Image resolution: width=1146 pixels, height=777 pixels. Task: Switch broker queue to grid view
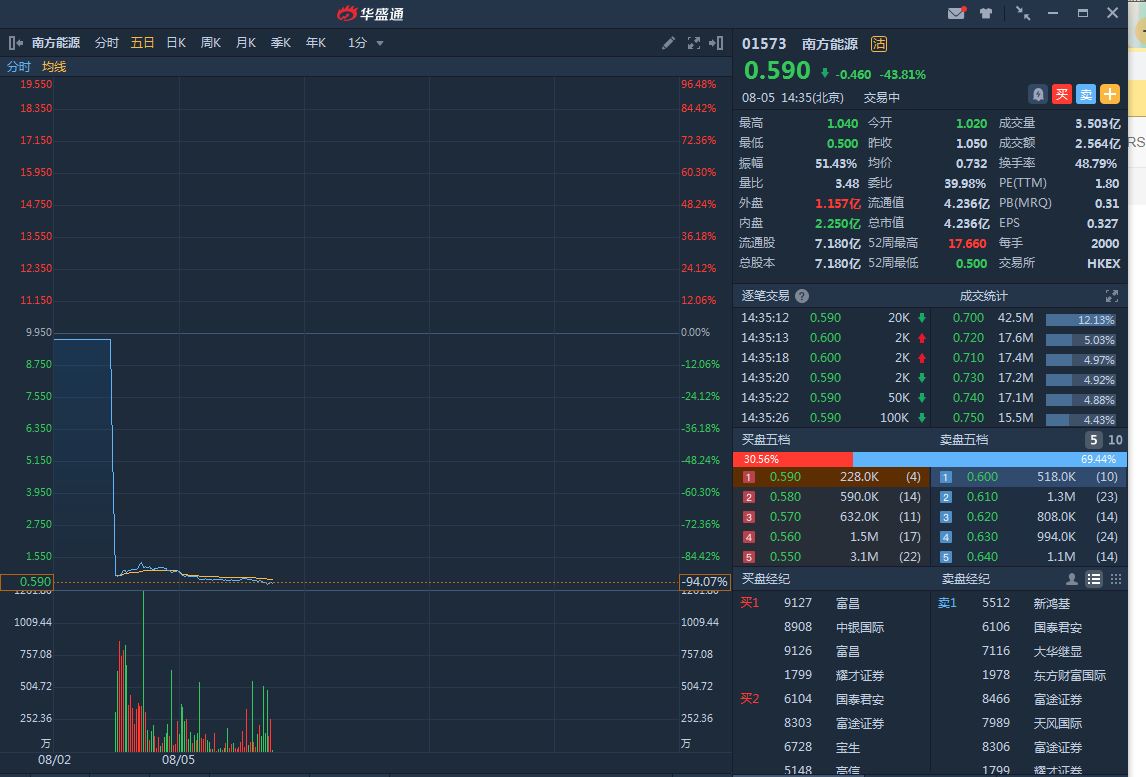(1115, 579)
